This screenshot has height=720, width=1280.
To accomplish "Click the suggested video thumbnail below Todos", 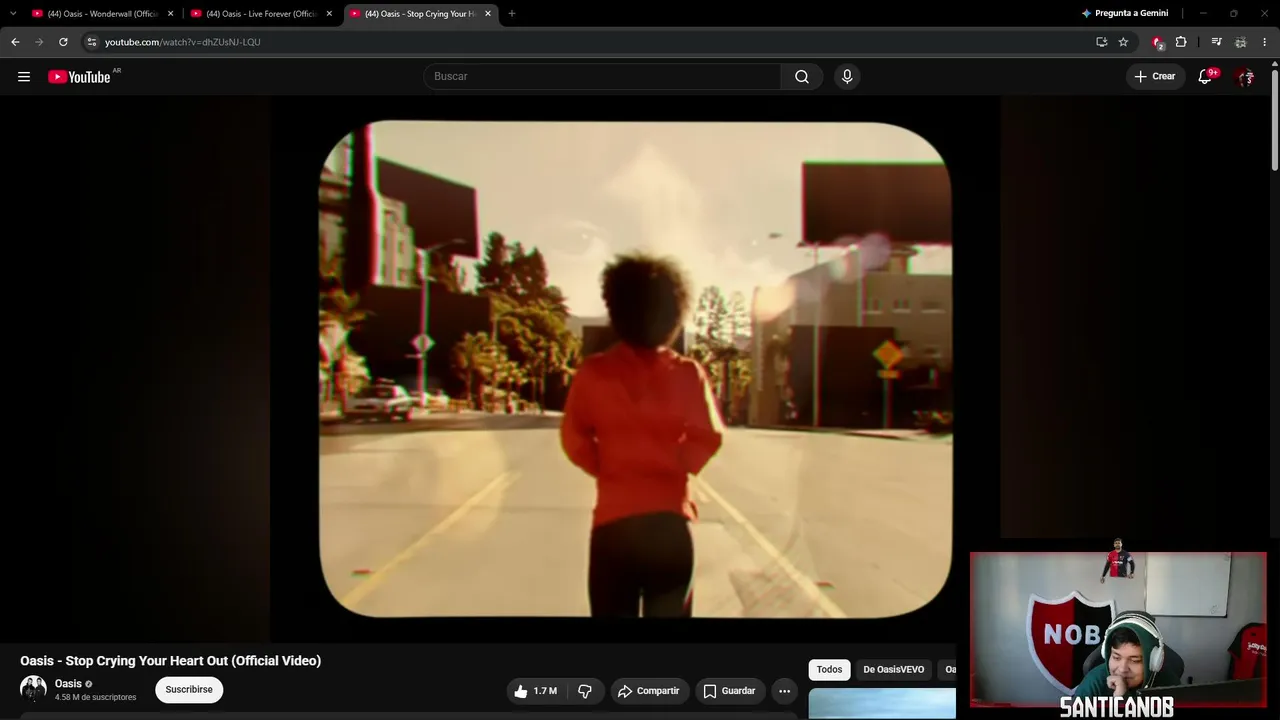I will point(882,704).
